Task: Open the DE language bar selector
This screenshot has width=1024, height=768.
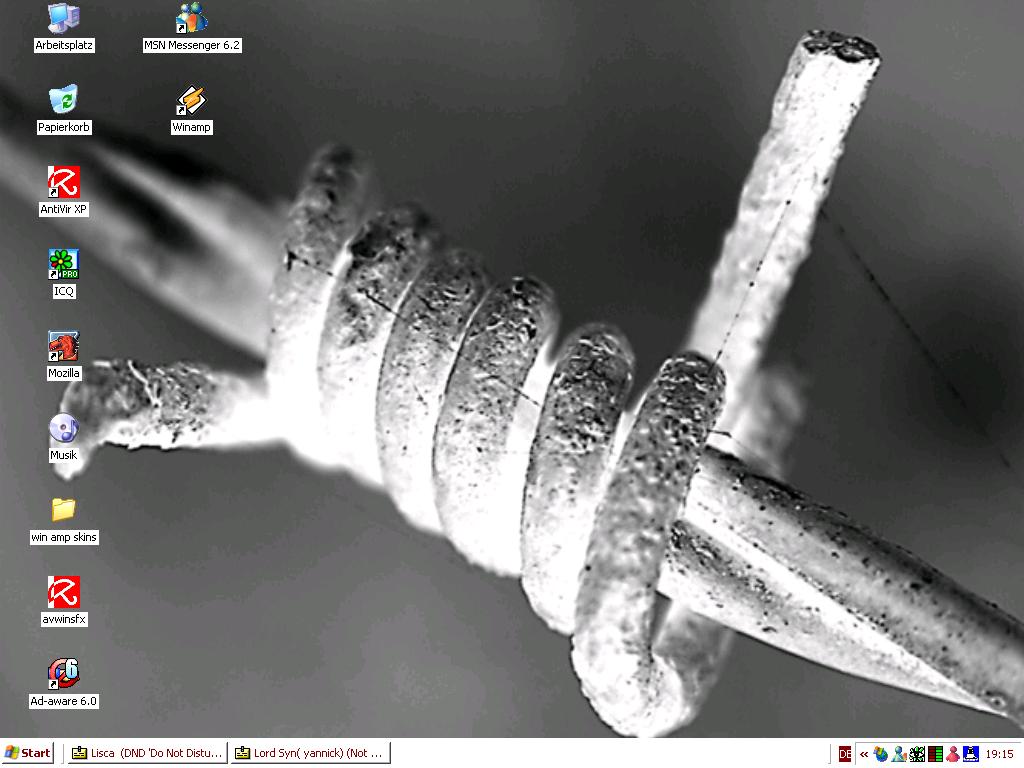Action: tap(845, 753)
